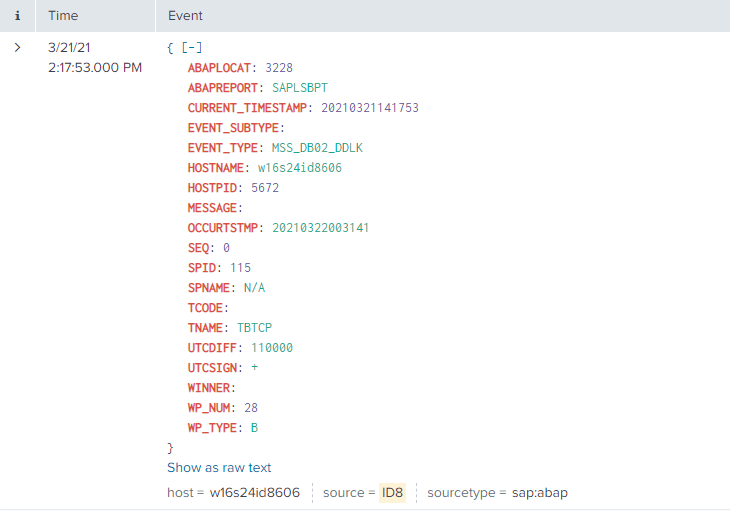Select ABAPREPORT value SAPLSBPT
The height and width of the screenshot is (525, 730).
pos(300,88)
